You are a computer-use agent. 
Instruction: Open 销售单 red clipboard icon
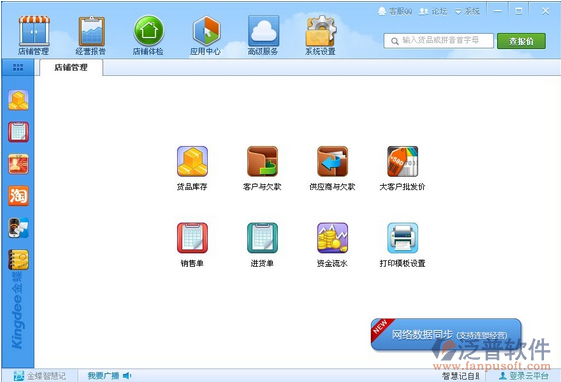click(192, 238)
